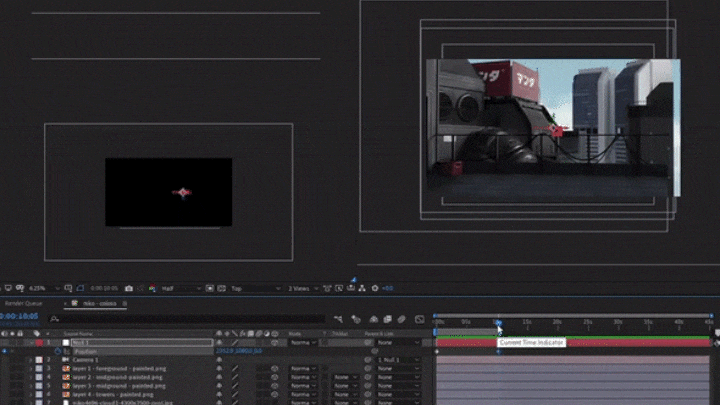
Task: Click the Position value 2352.0, 1080.0, 0.0
Action: 239,351
